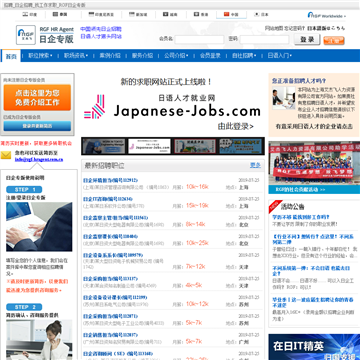Click the recruiter office photo thumbnail
360x360 pixels.
click(x=284, y=98)
